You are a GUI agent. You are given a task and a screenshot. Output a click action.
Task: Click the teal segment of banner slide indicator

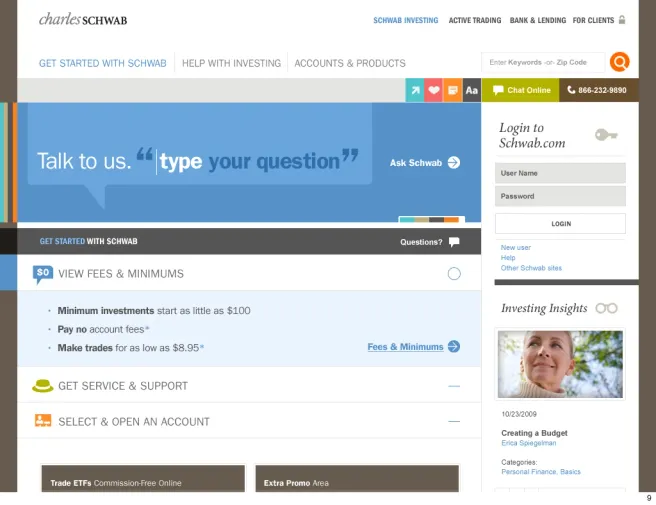pyautogui.click(x=407, y=220)
